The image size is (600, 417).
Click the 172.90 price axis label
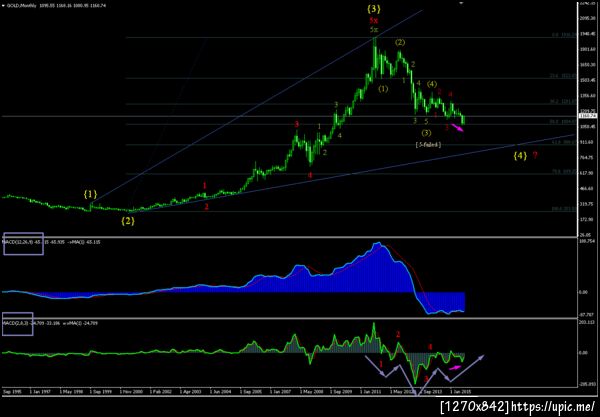pyautogui.click(x=588, y=219)
